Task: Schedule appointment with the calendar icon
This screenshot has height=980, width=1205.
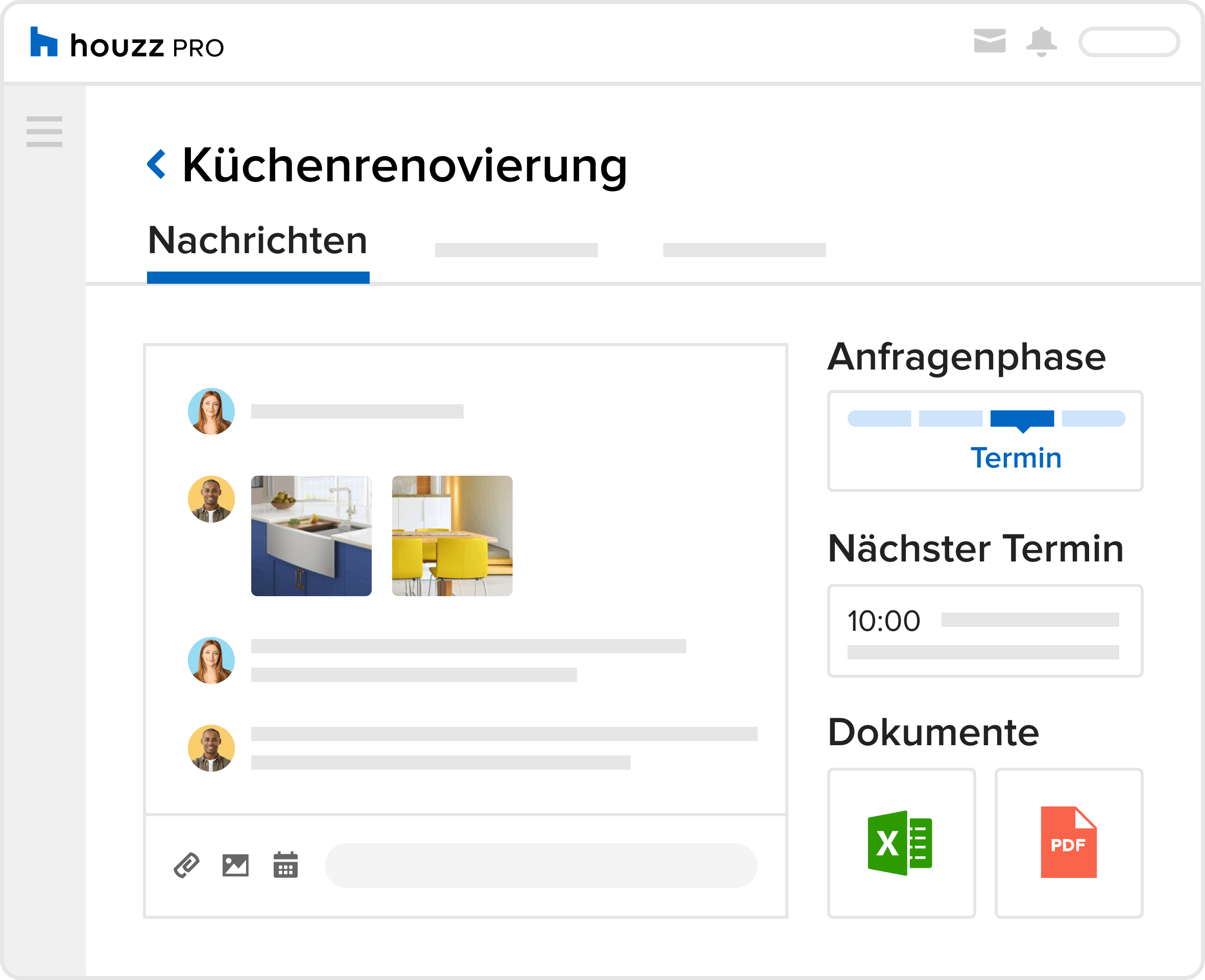Action: click(x=286, y=865)
